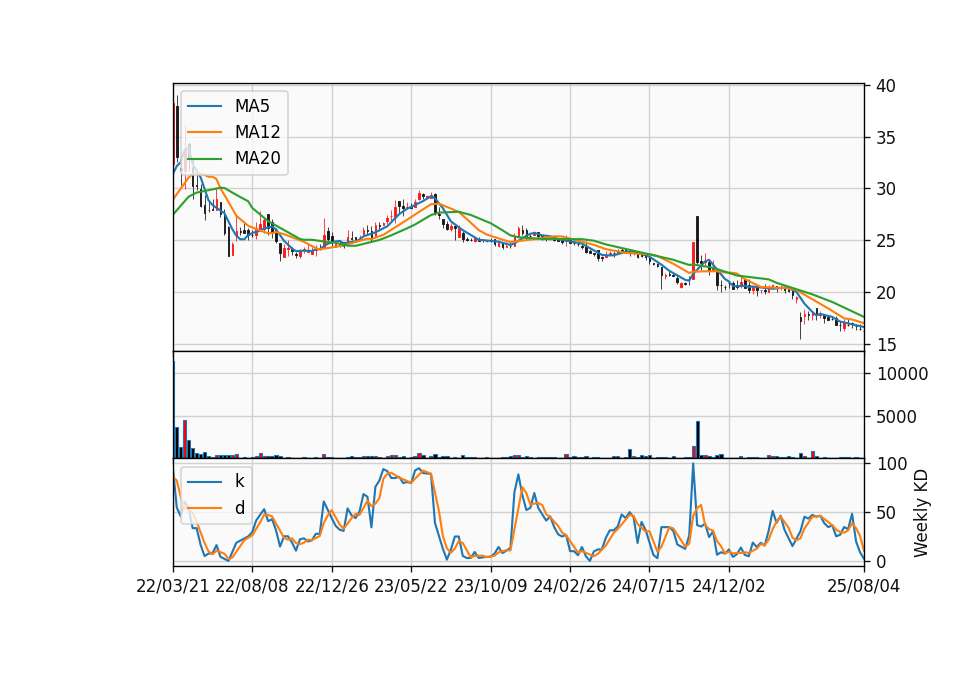Click the 22/12/26 date label
The image size is (960, 690).
click(332, 587)
